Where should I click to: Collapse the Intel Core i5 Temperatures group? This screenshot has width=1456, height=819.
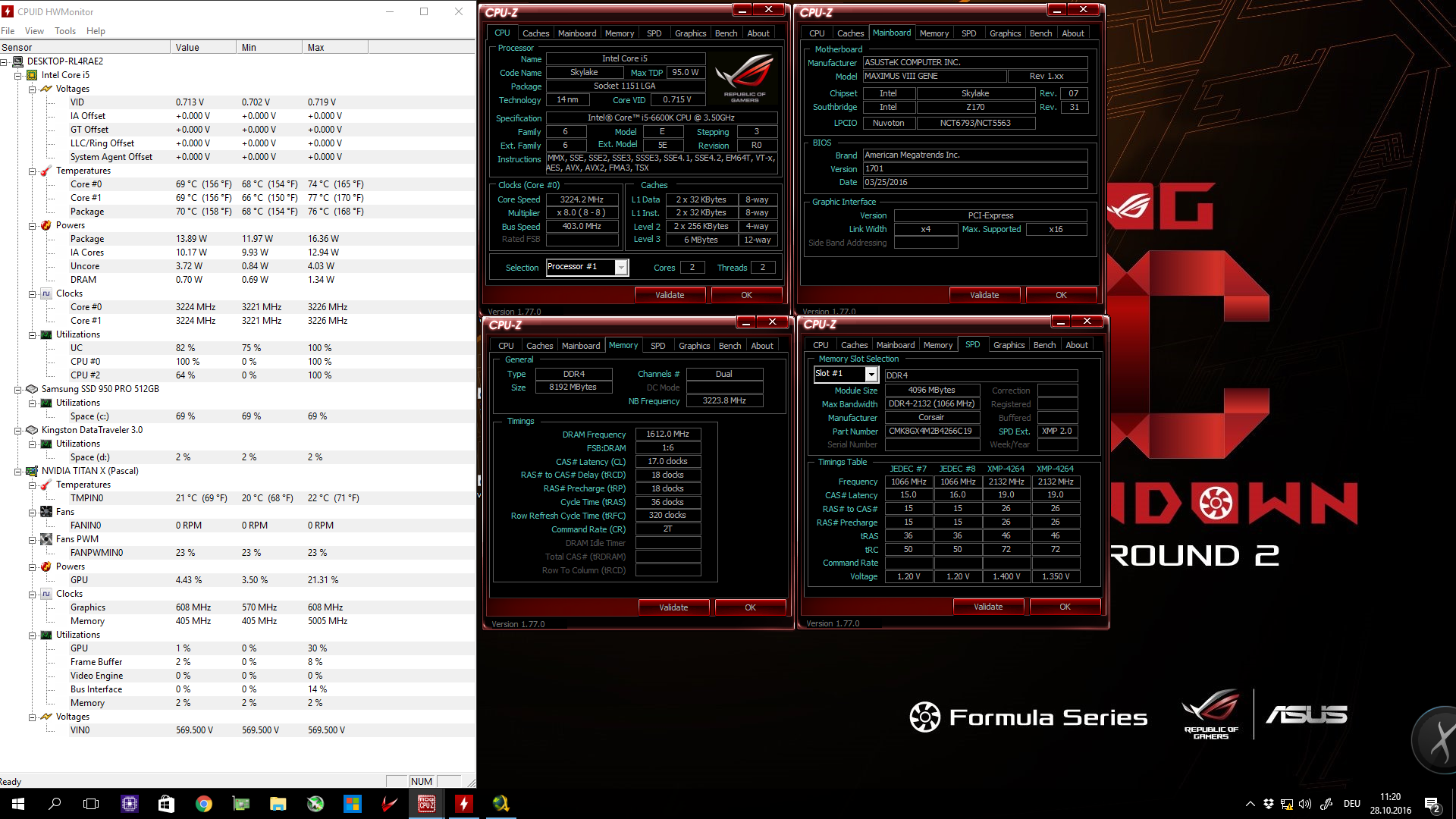pos(32,171)
